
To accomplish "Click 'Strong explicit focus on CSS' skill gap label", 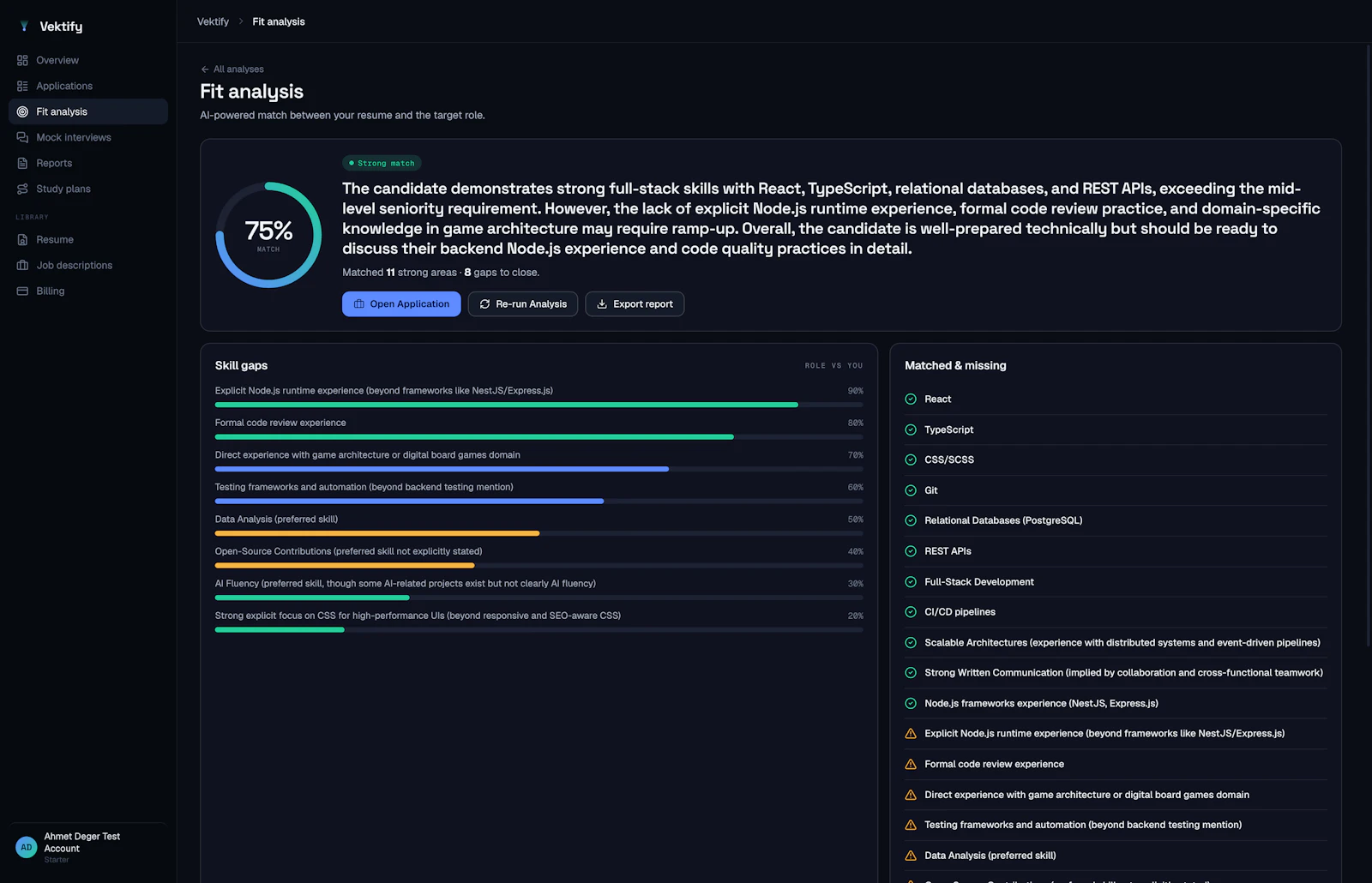I will point(418,616).
